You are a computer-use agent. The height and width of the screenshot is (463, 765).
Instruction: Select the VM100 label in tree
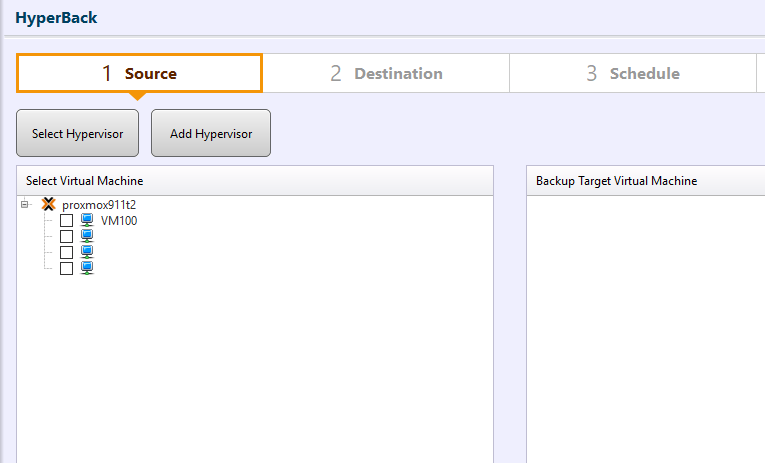119,221
